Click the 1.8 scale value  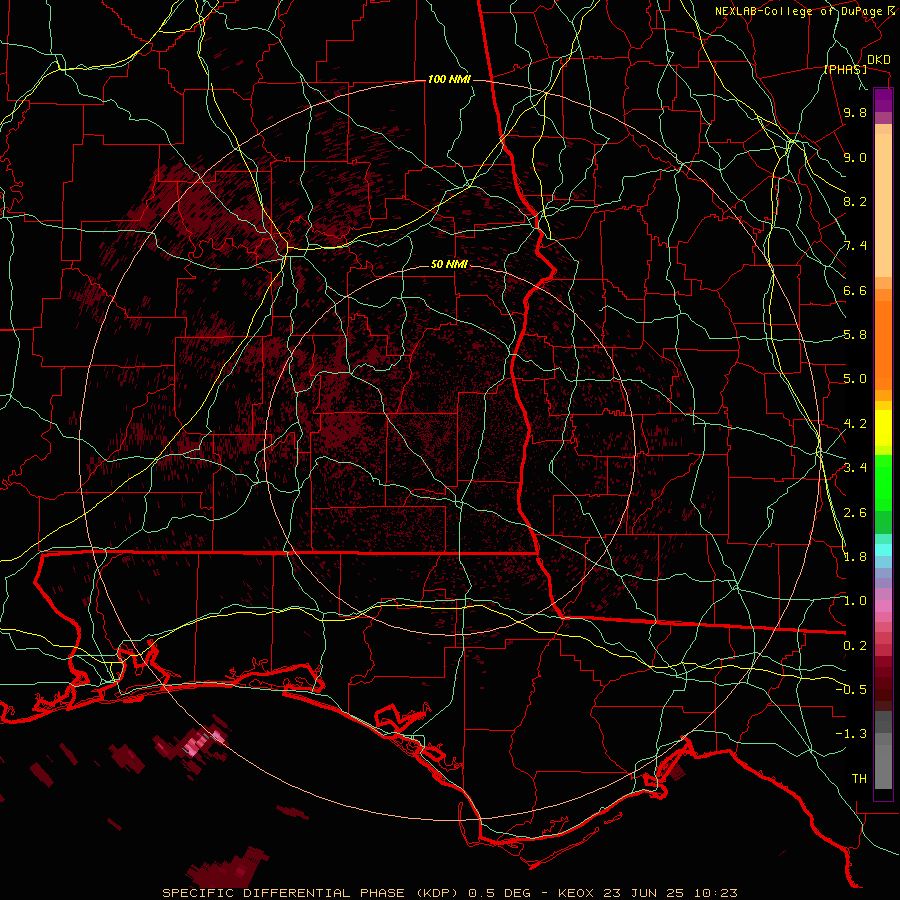855,557
